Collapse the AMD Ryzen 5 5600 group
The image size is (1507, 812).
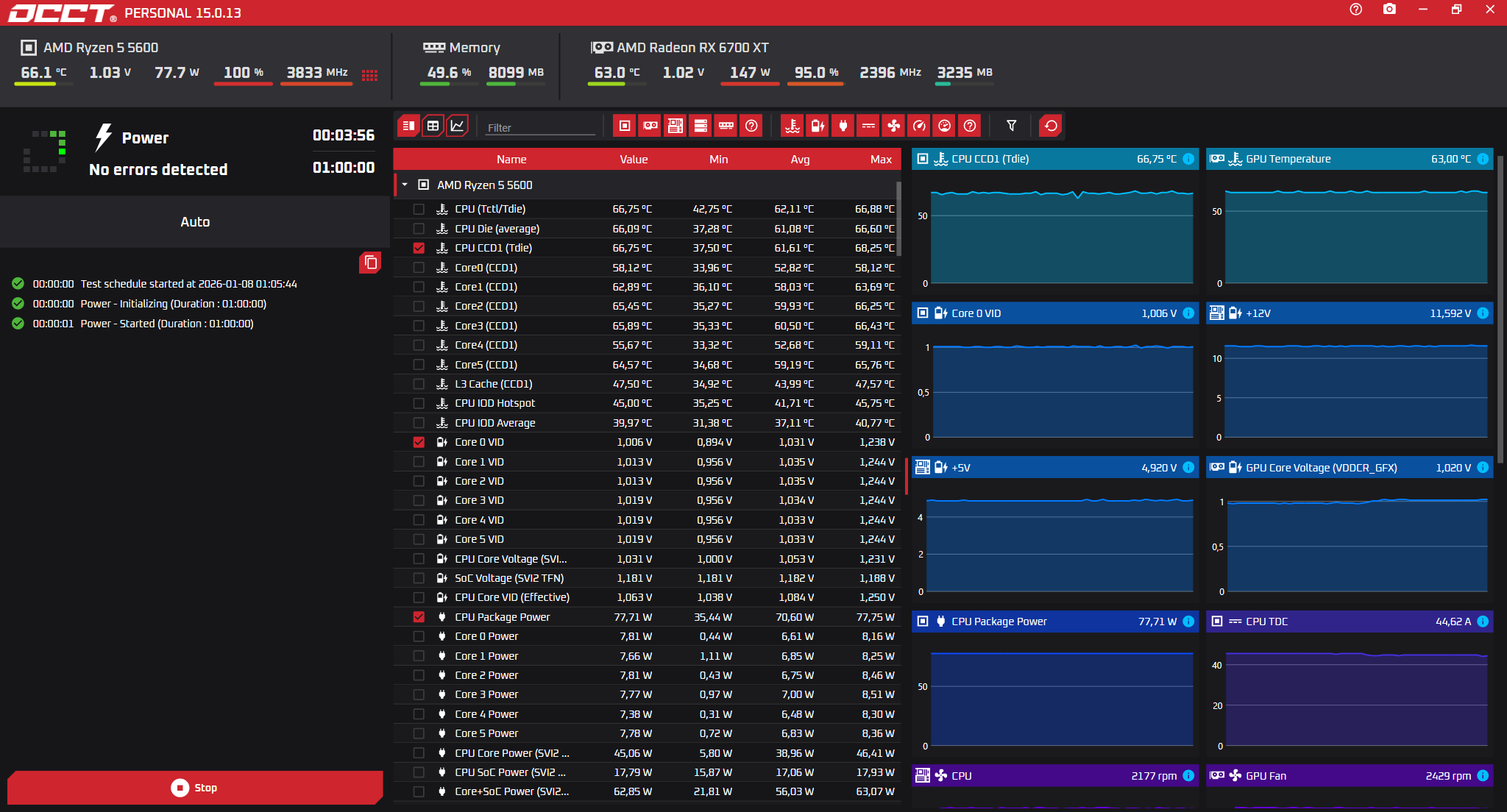click(405, 185)
